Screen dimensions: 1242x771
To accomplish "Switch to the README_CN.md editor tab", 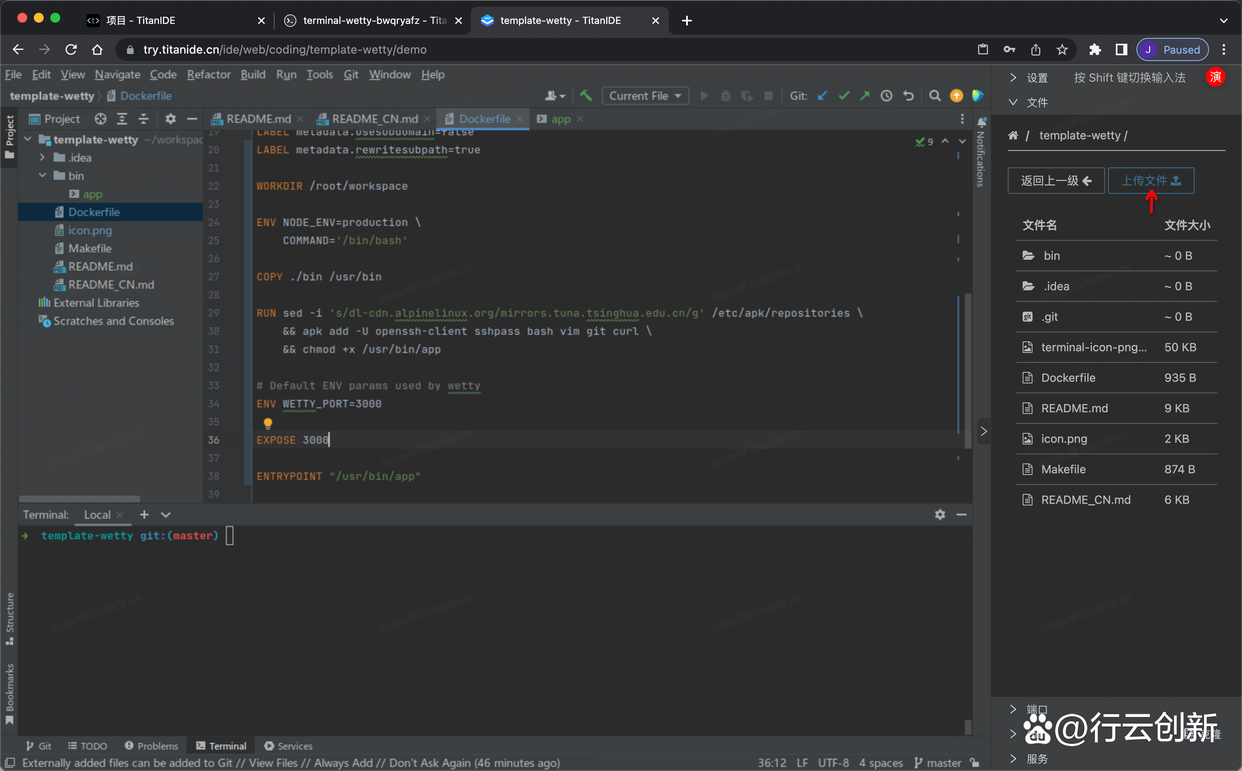I will click(x=374, y=119).
